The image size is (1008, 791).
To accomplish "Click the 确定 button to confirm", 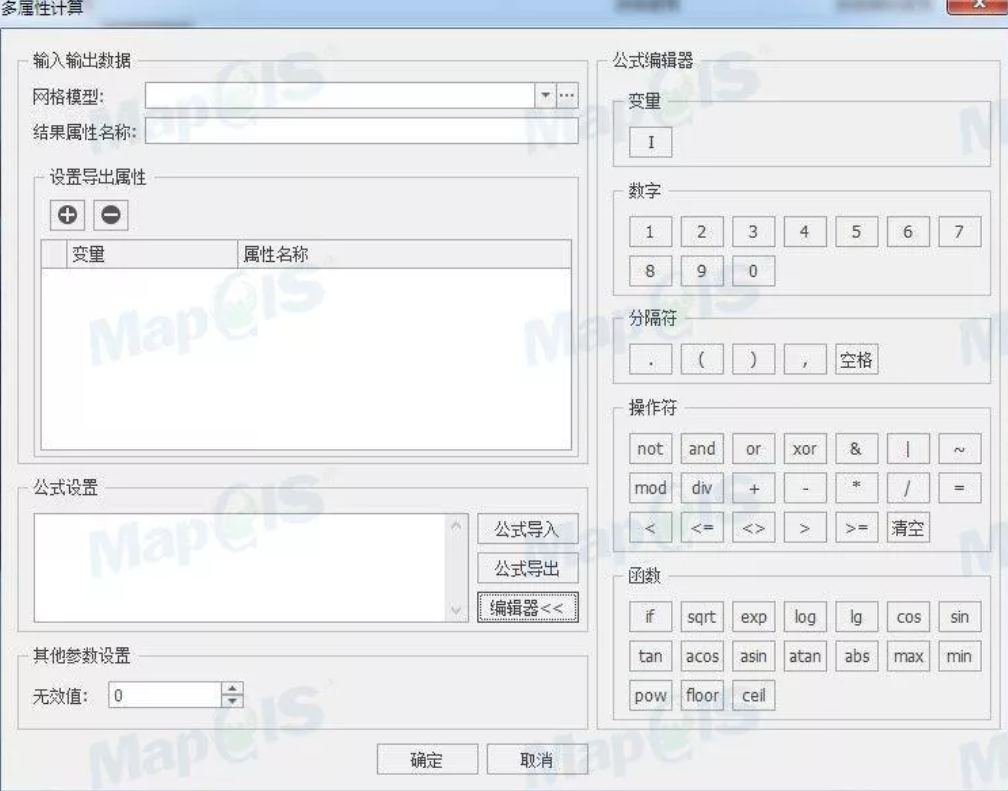I will click(428, 760).
